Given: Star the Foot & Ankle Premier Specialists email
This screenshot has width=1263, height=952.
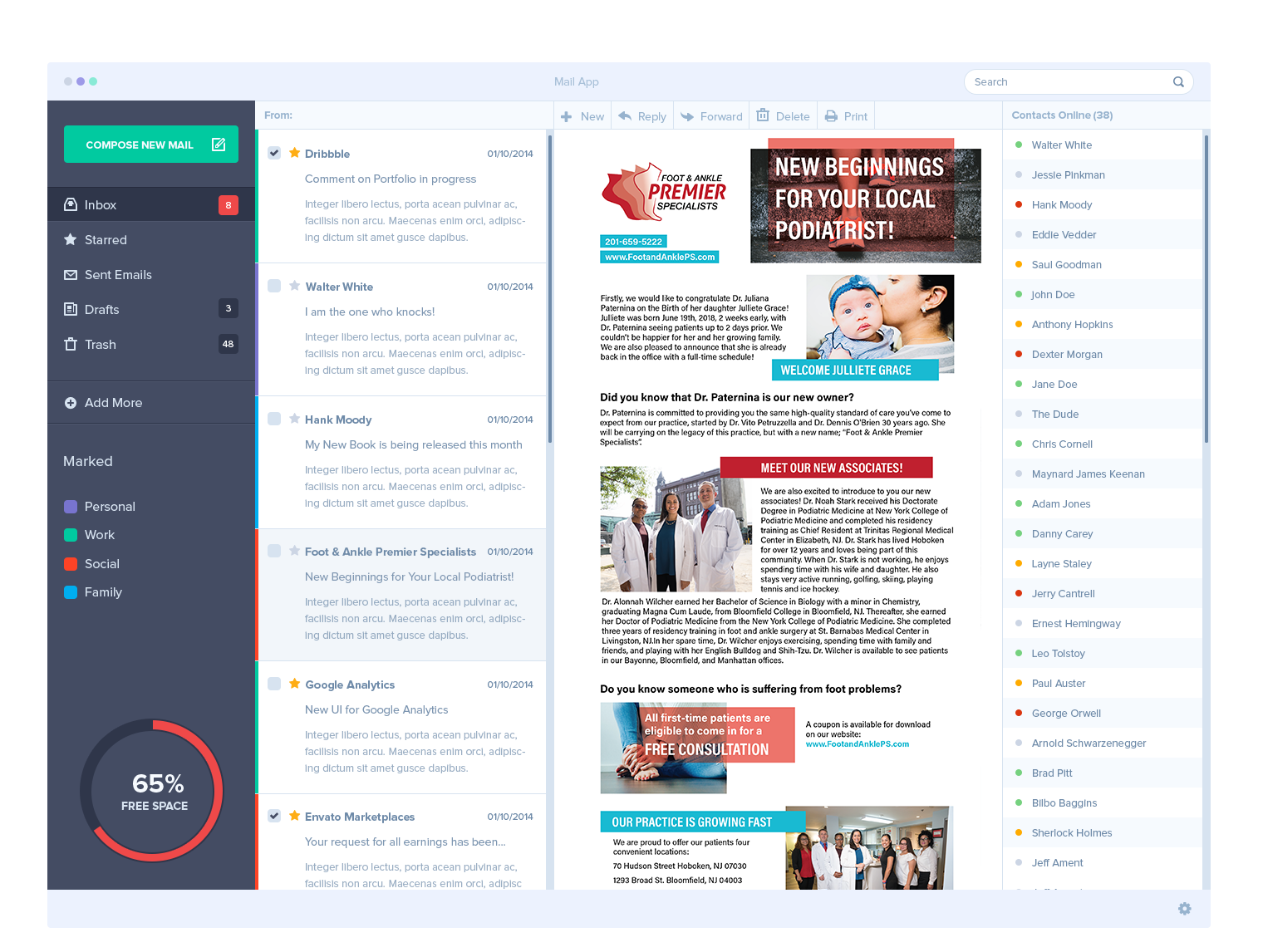Looking at the screenshot, I should pos(294,551).
